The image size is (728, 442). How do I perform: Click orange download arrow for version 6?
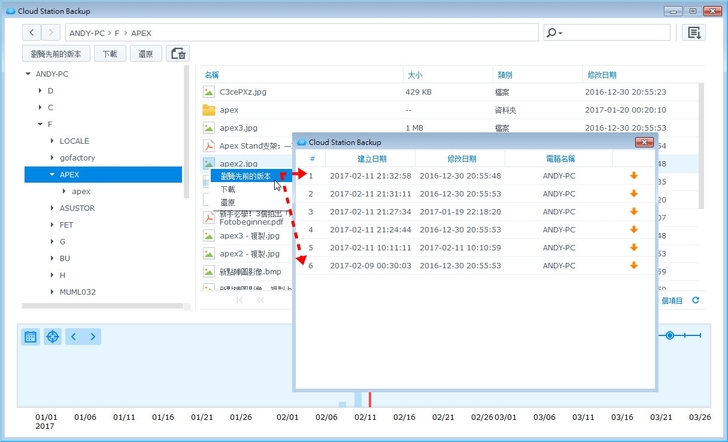point(633,265)
